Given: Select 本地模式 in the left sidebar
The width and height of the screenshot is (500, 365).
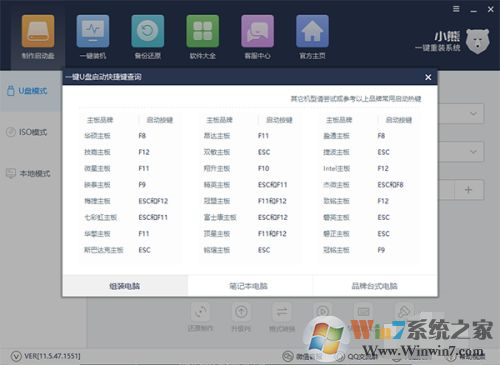Looking at the screenshot, I should coord(28,173).
